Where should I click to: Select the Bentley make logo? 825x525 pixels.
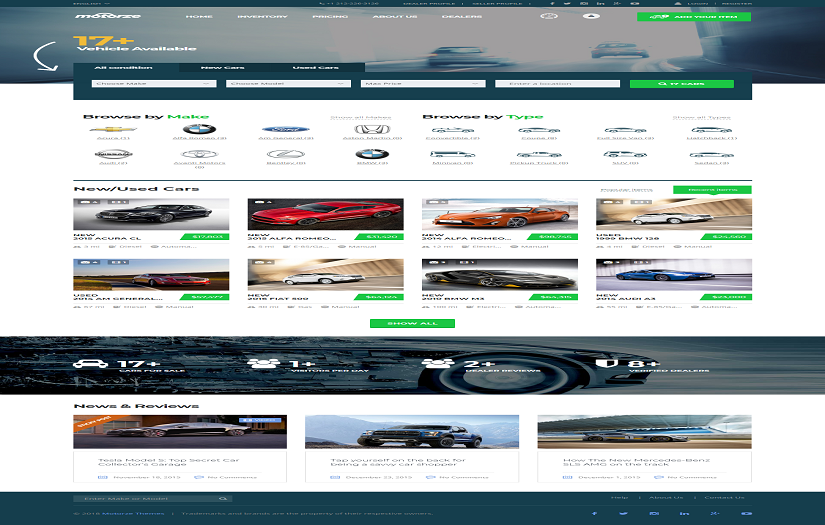[286, 154]
